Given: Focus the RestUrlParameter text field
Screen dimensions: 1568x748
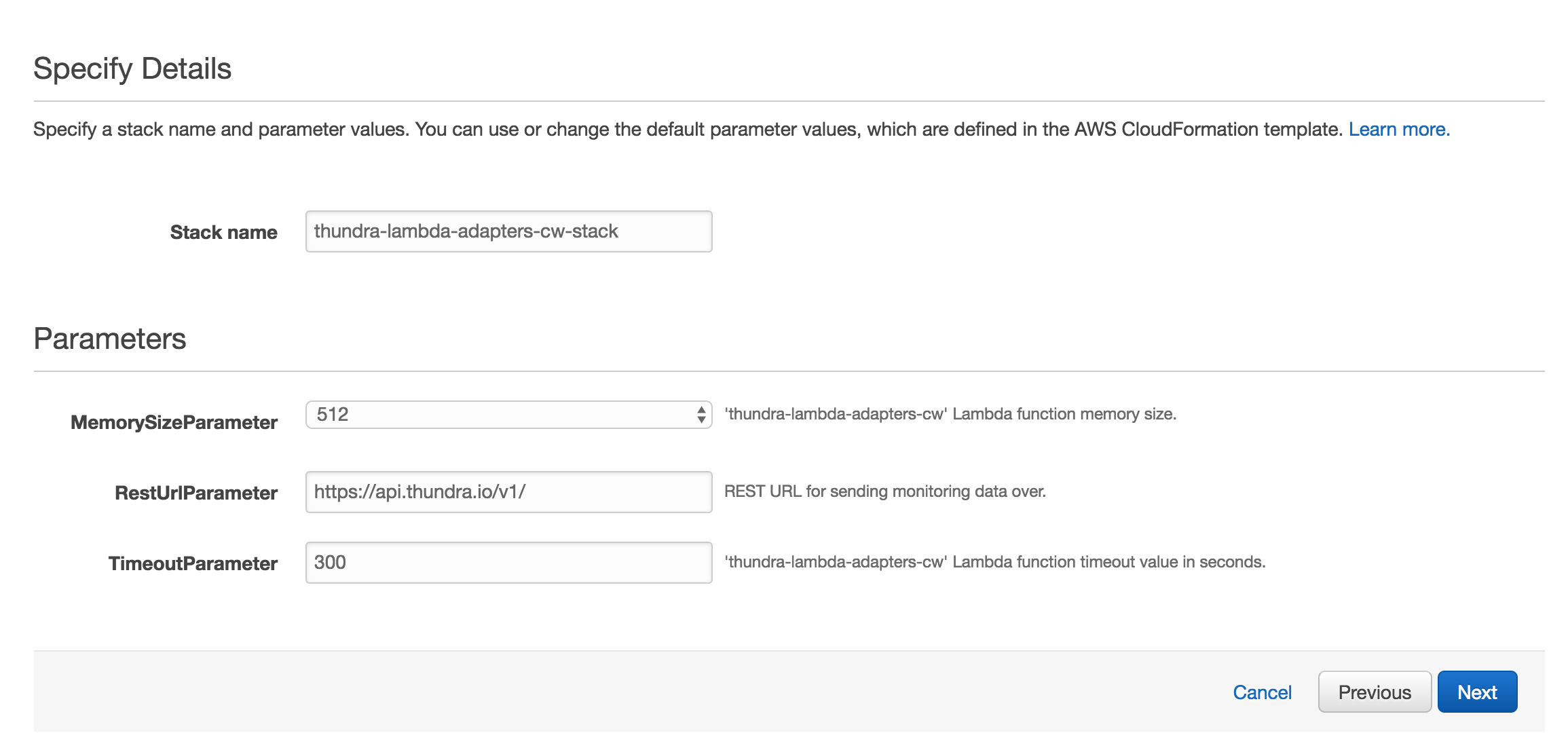Looking at the screenshot, I should tap(508, 492).
